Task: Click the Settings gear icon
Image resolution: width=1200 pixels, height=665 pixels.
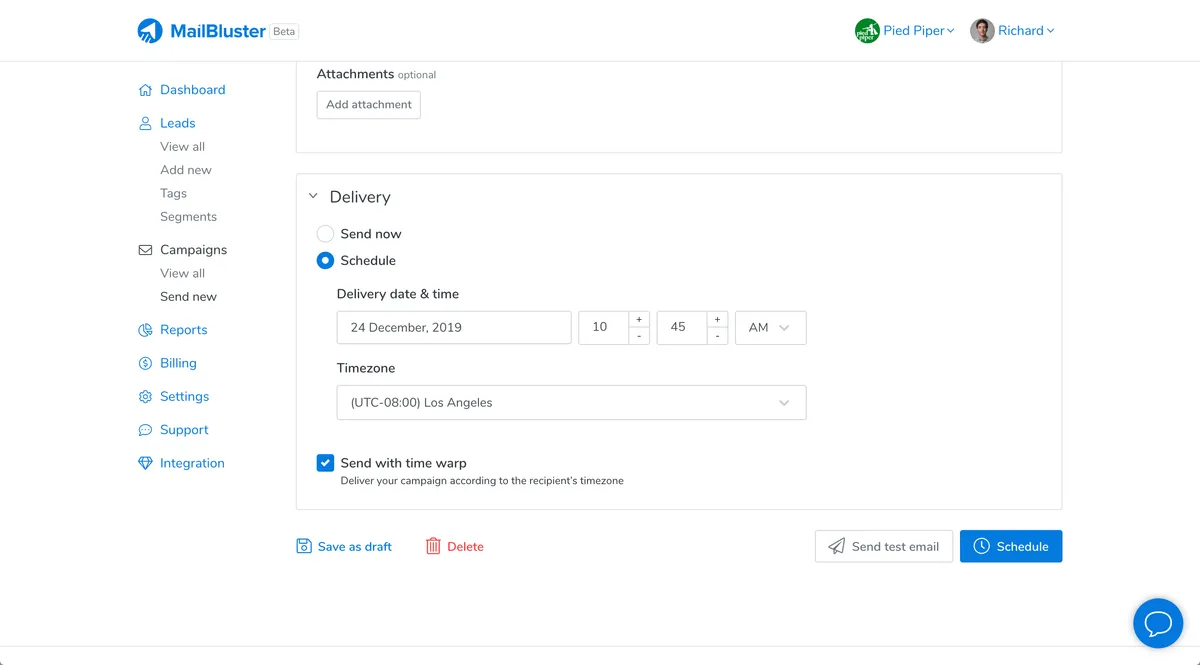Action: tap(145, 397)
